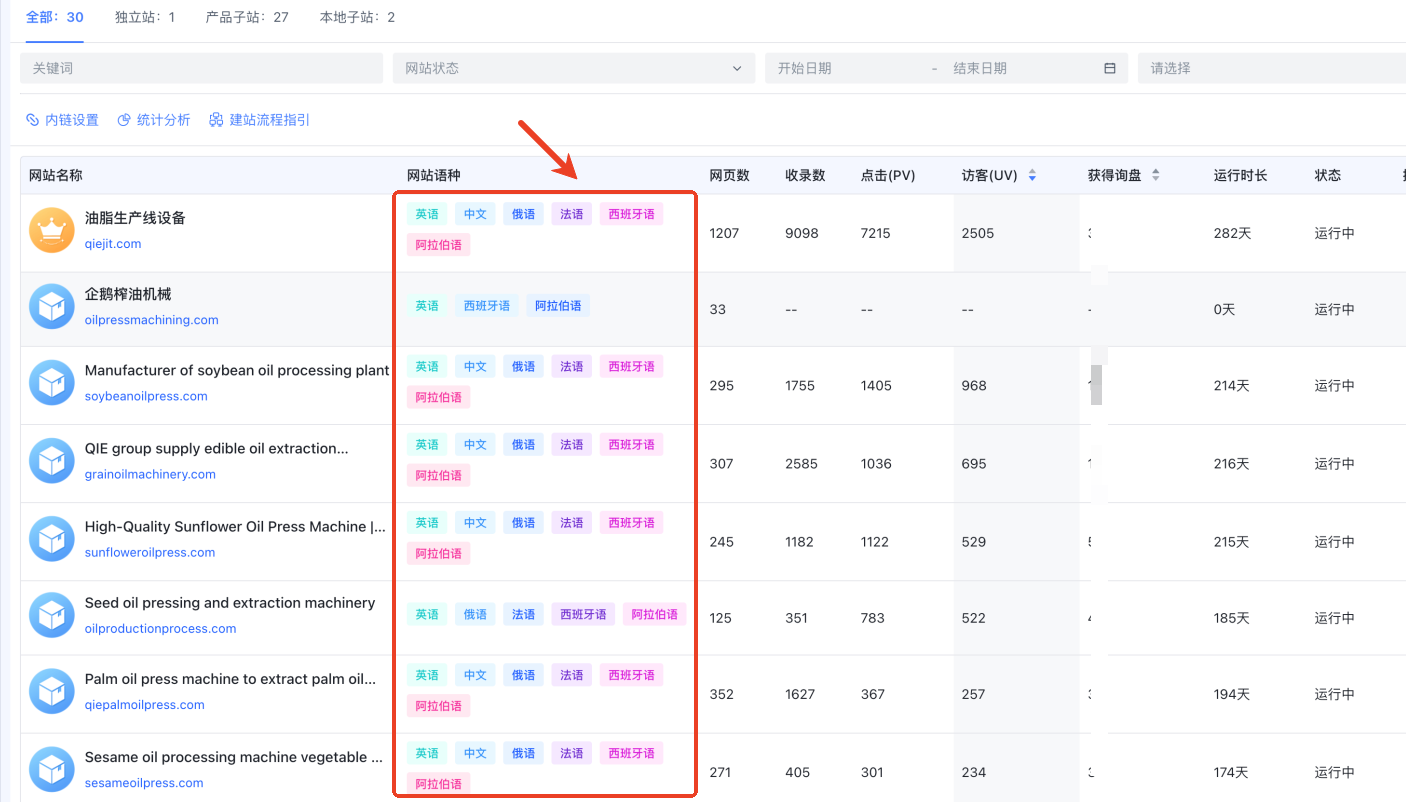
Task: Open the qiejit.com link
Action: (113, 244)
